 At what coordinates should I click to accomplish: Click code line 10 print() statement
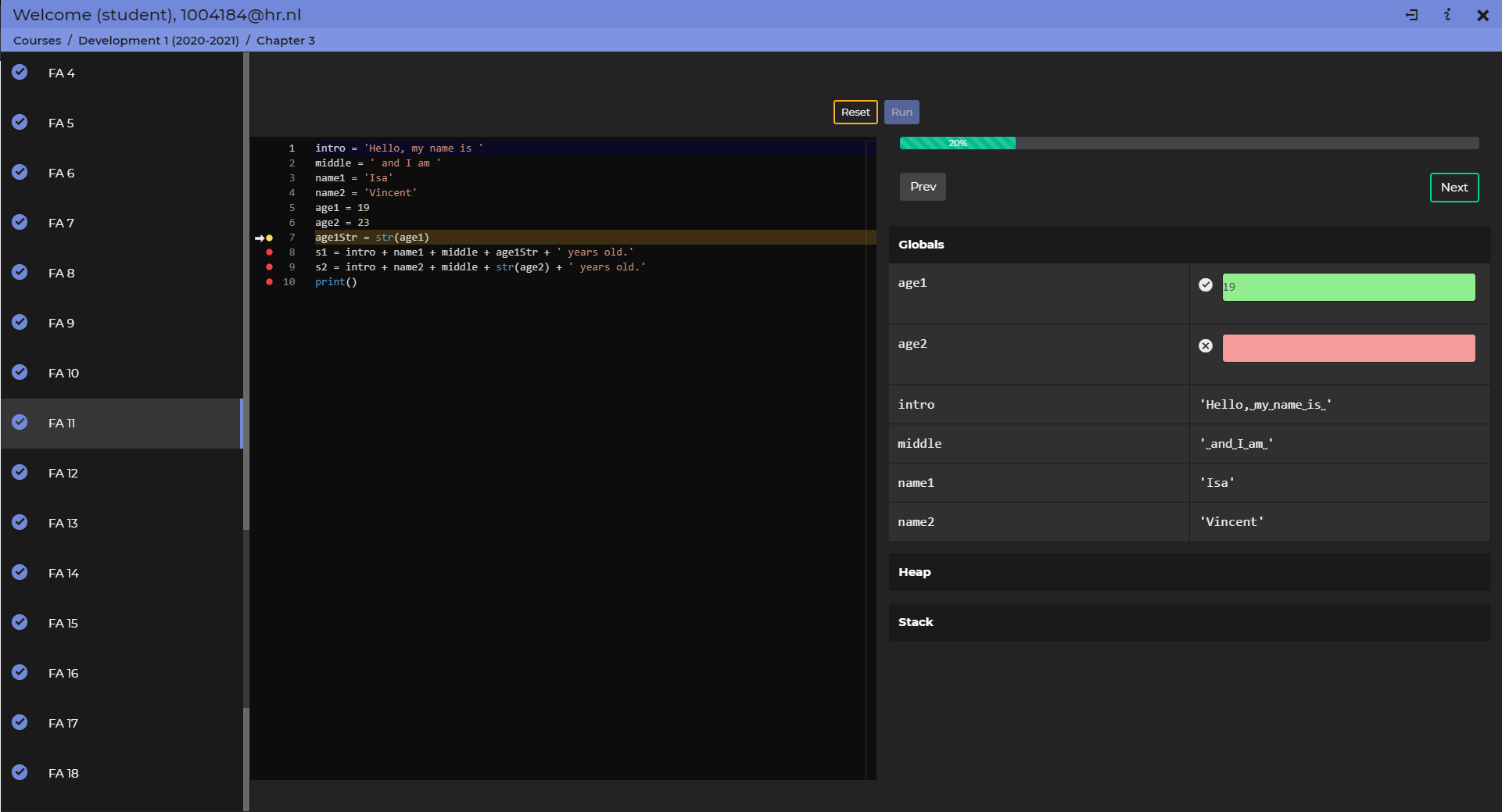[x=336, y=282]
